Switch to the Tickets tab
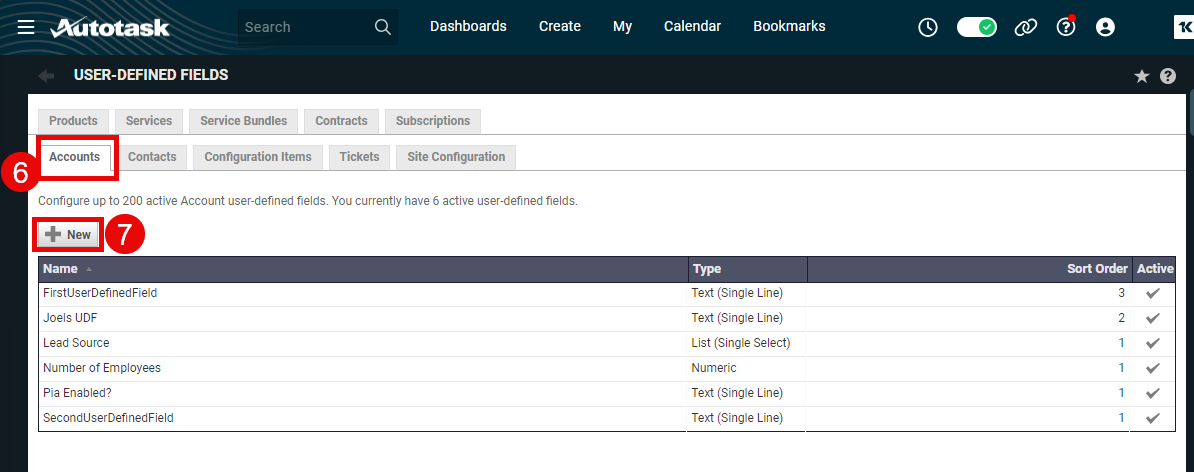Image resolution: width=1194 pixels, height=472 pixels. pyautogui.click(x=359, y=157)
